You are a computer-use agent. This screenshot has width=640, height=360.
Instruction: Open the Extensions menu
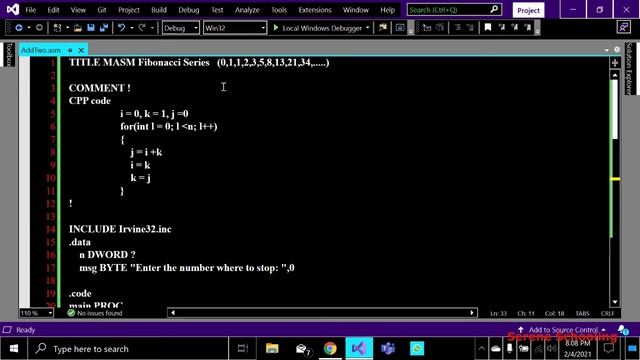click(315, 10)
